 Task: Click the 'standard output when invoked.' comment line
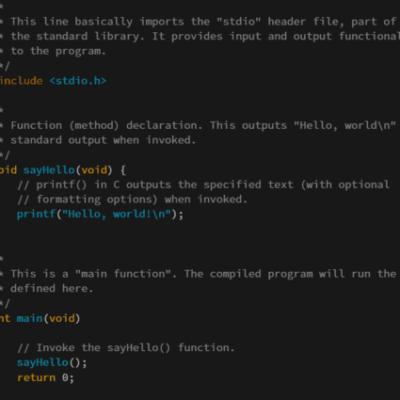tap(103, 140)
